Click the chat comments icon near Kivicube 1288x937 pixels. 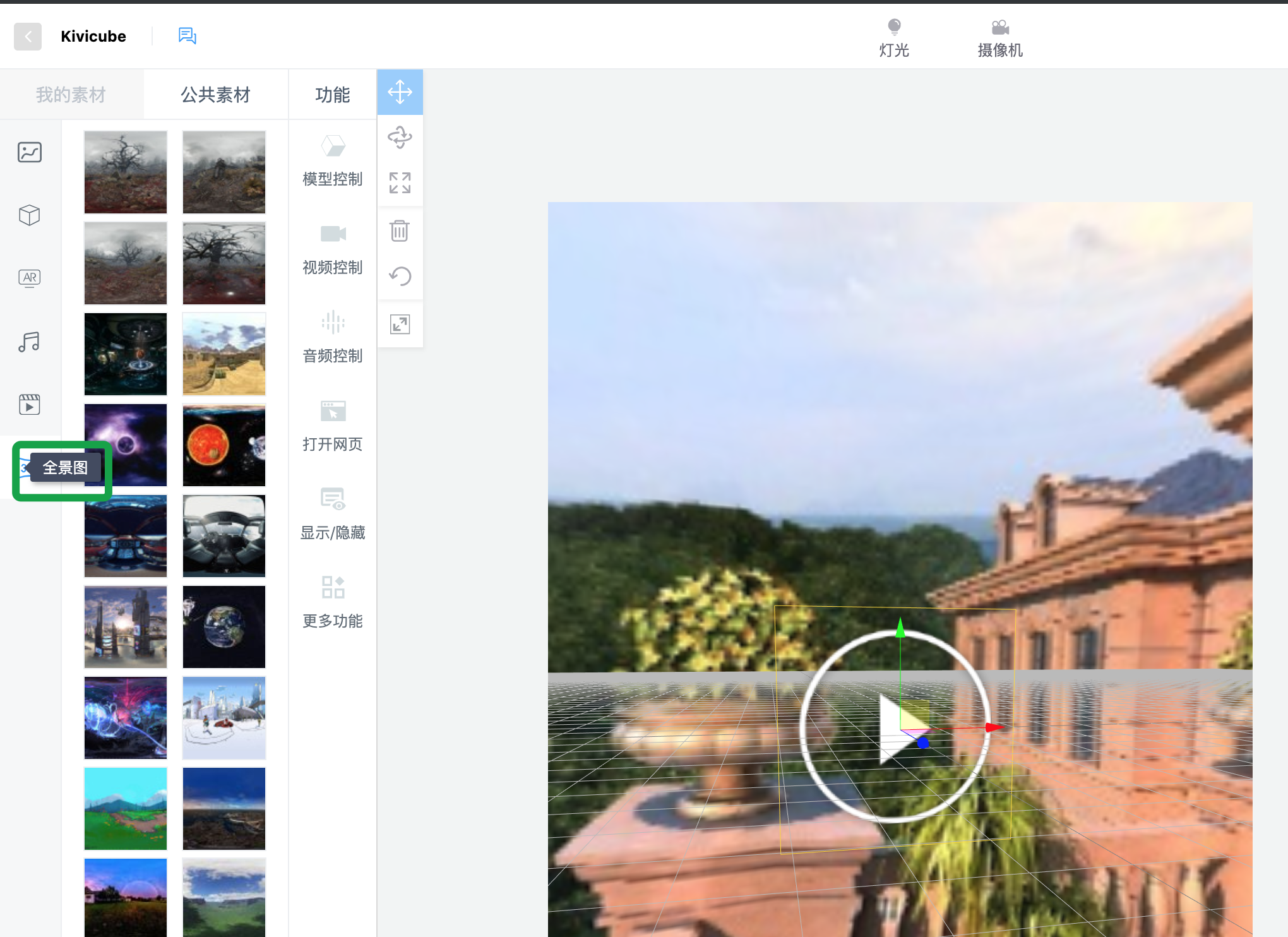(187, 36)
